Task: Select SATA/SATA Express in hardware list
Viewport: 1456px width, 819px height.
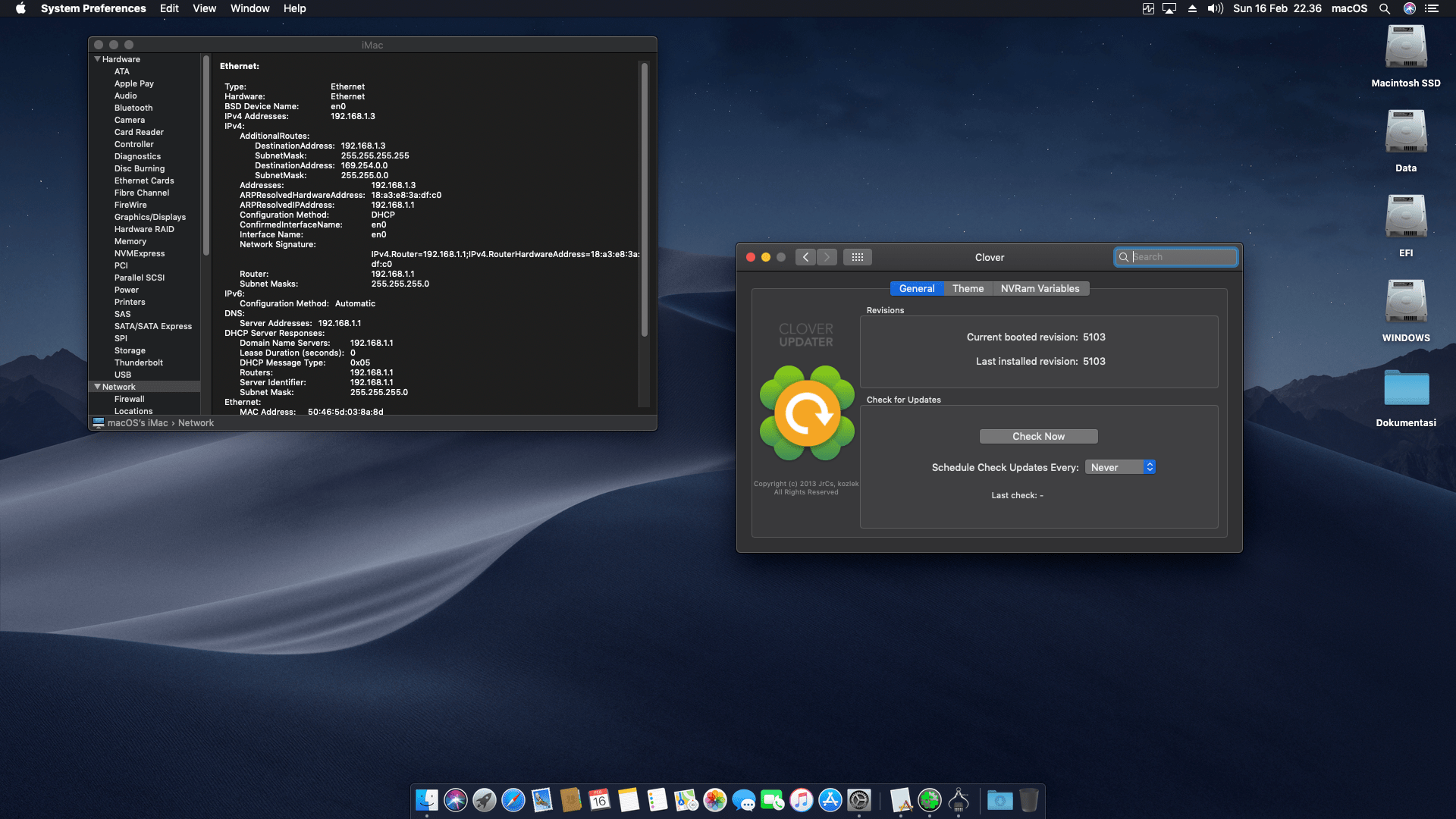Action: tap(153, 326)
